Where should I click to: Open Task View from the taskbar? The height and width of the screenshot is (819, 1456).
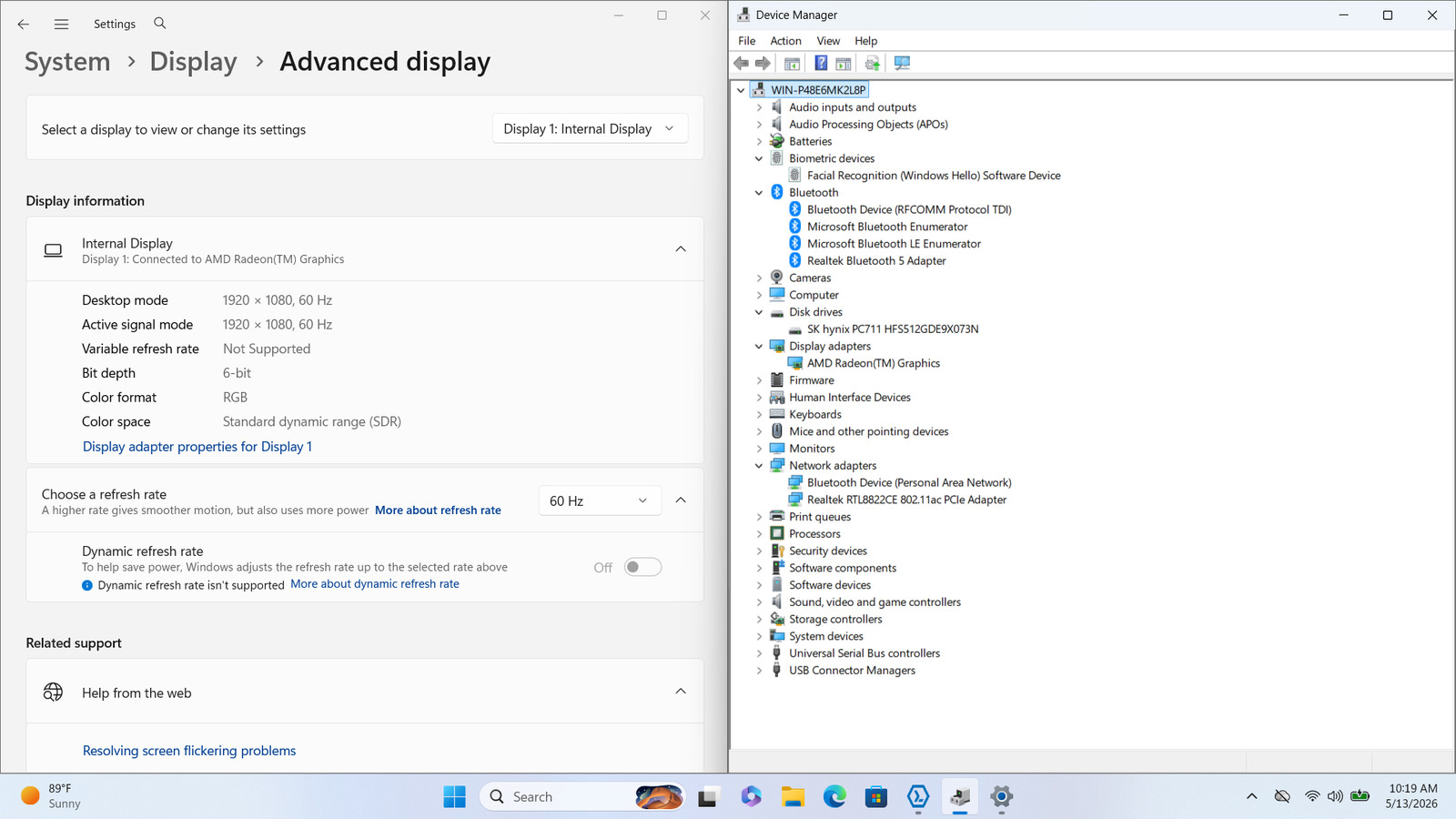708,797
